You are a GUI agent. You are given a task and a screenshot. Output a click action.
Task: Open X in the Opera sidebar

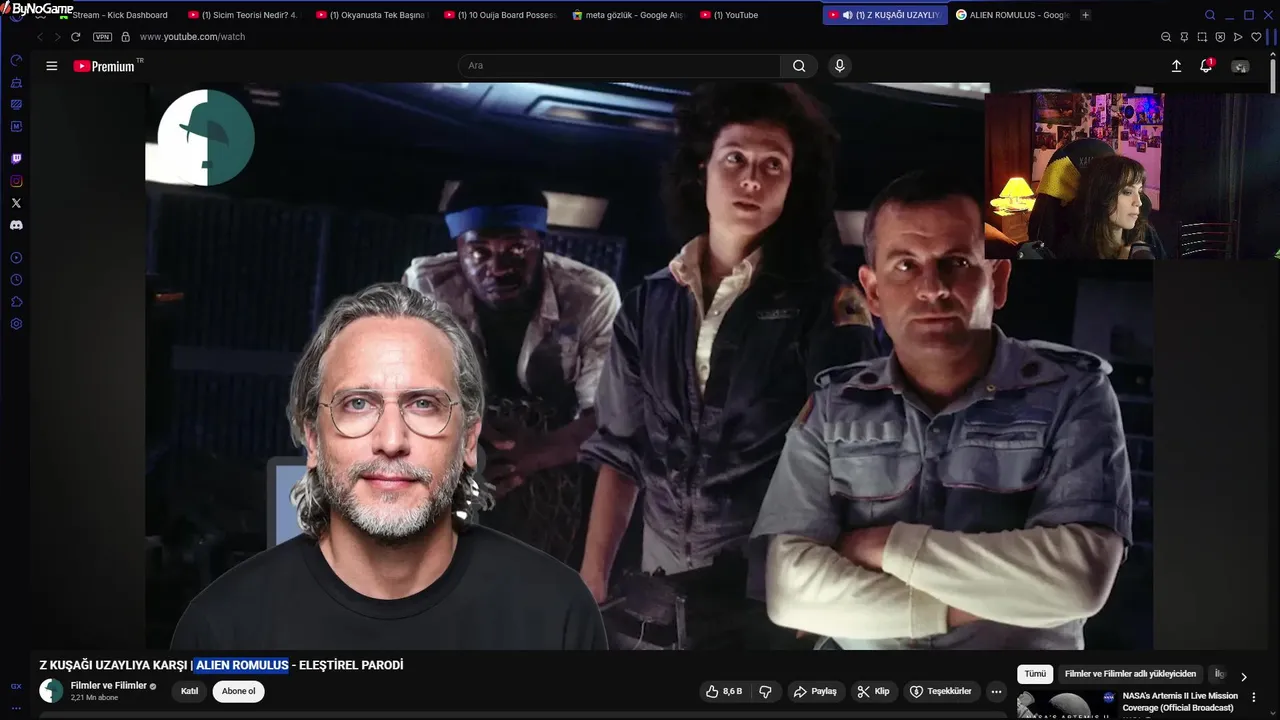(16, 203)
